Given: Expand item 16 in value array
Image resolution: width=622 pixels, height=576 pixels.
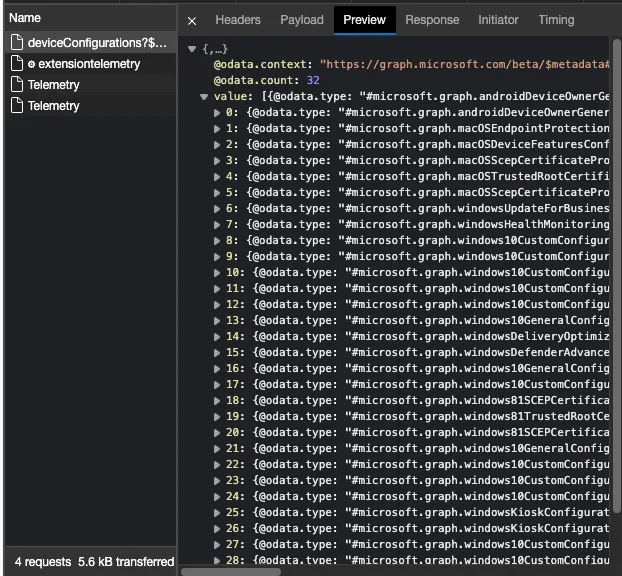Looking at the screenshot, I should click(217, 369).
